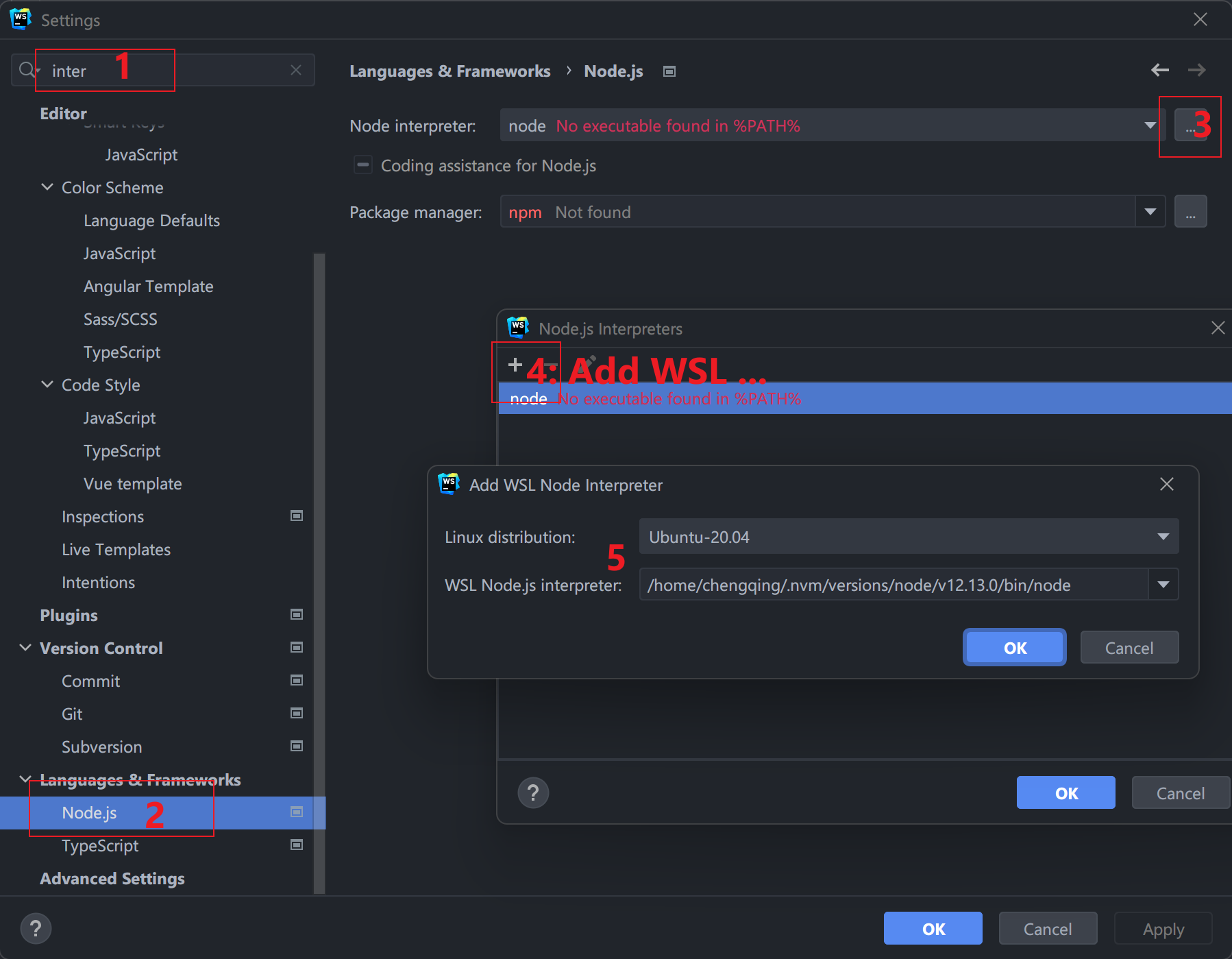Click browse button beside Package manager
Viewport: 1232px width, 959px height.
click(x=1190, y=212)
